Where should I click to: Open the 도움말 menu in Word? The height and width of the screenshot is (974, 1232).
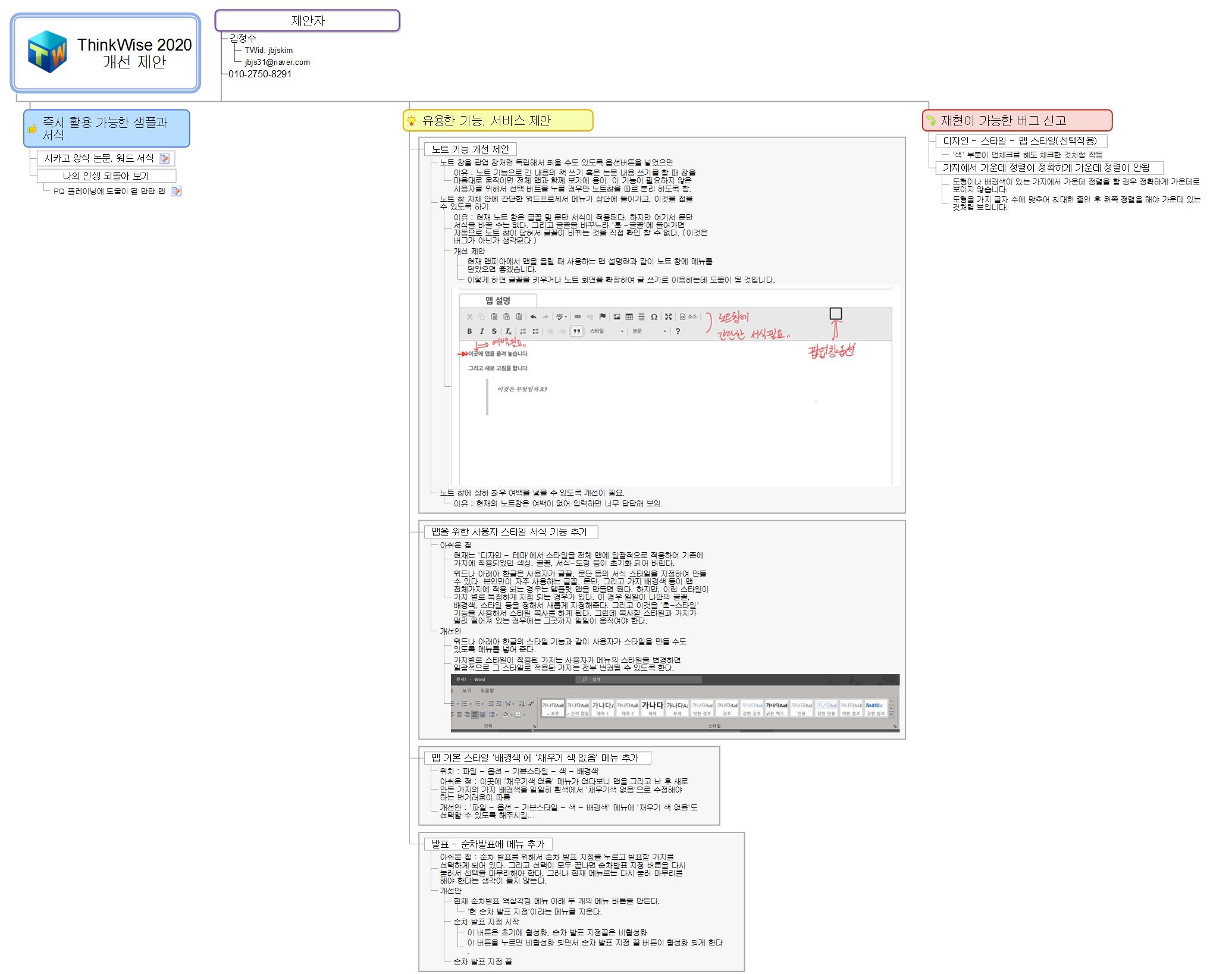pyautogui.click(x=487, y=691)
